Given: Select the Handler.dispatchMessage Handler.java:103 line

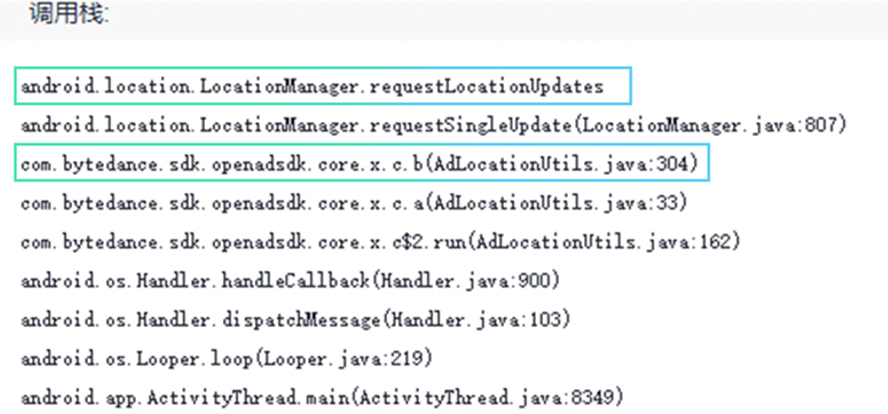Looking at the screenshot, I should click(x=296, y=320).
